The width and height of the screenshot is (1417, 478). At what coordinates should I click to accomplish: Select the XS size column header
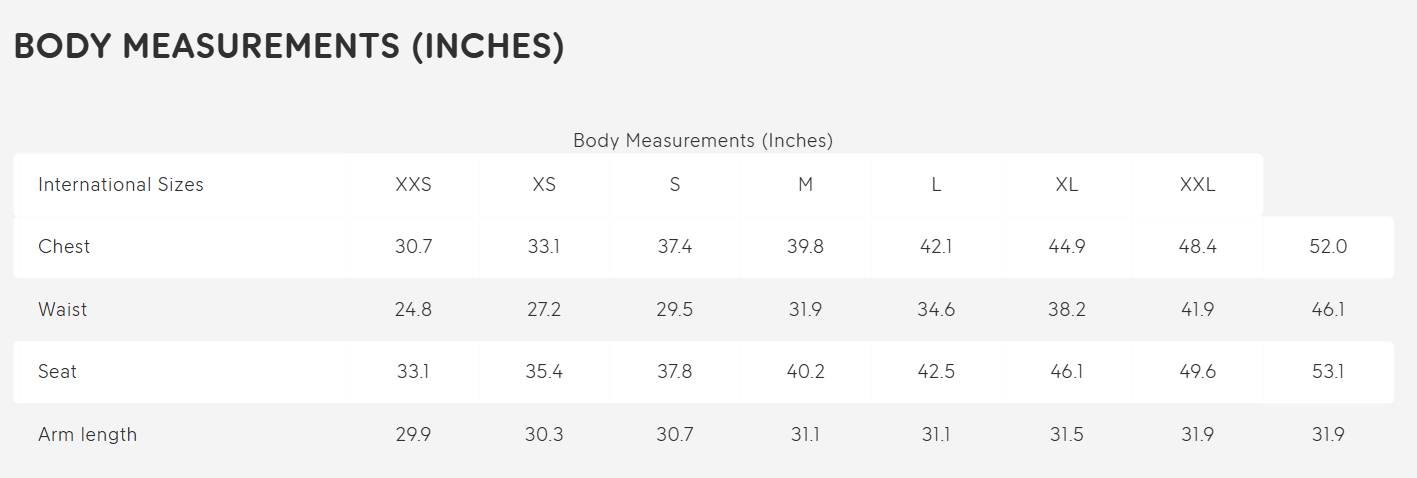[544, 185]
